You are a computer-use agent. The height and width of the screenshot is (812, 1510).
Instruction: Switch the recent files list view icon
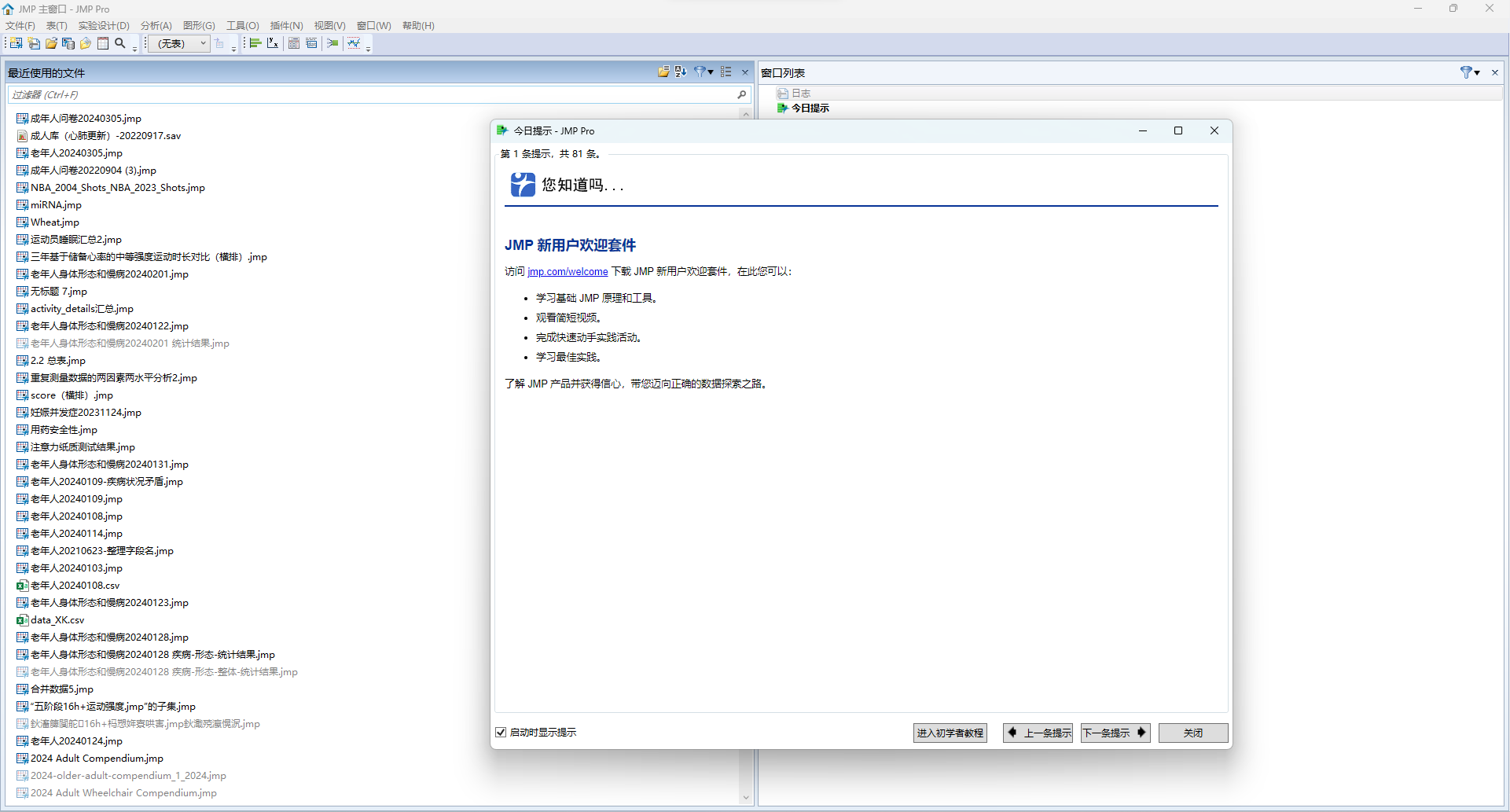coord(726,72)
